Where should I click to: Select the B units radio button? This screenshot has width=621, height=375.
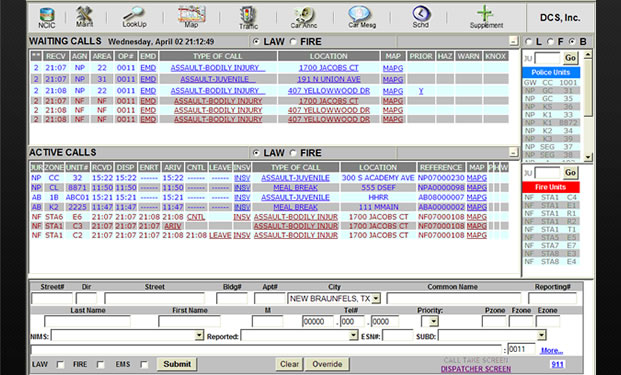pos(571,42)
